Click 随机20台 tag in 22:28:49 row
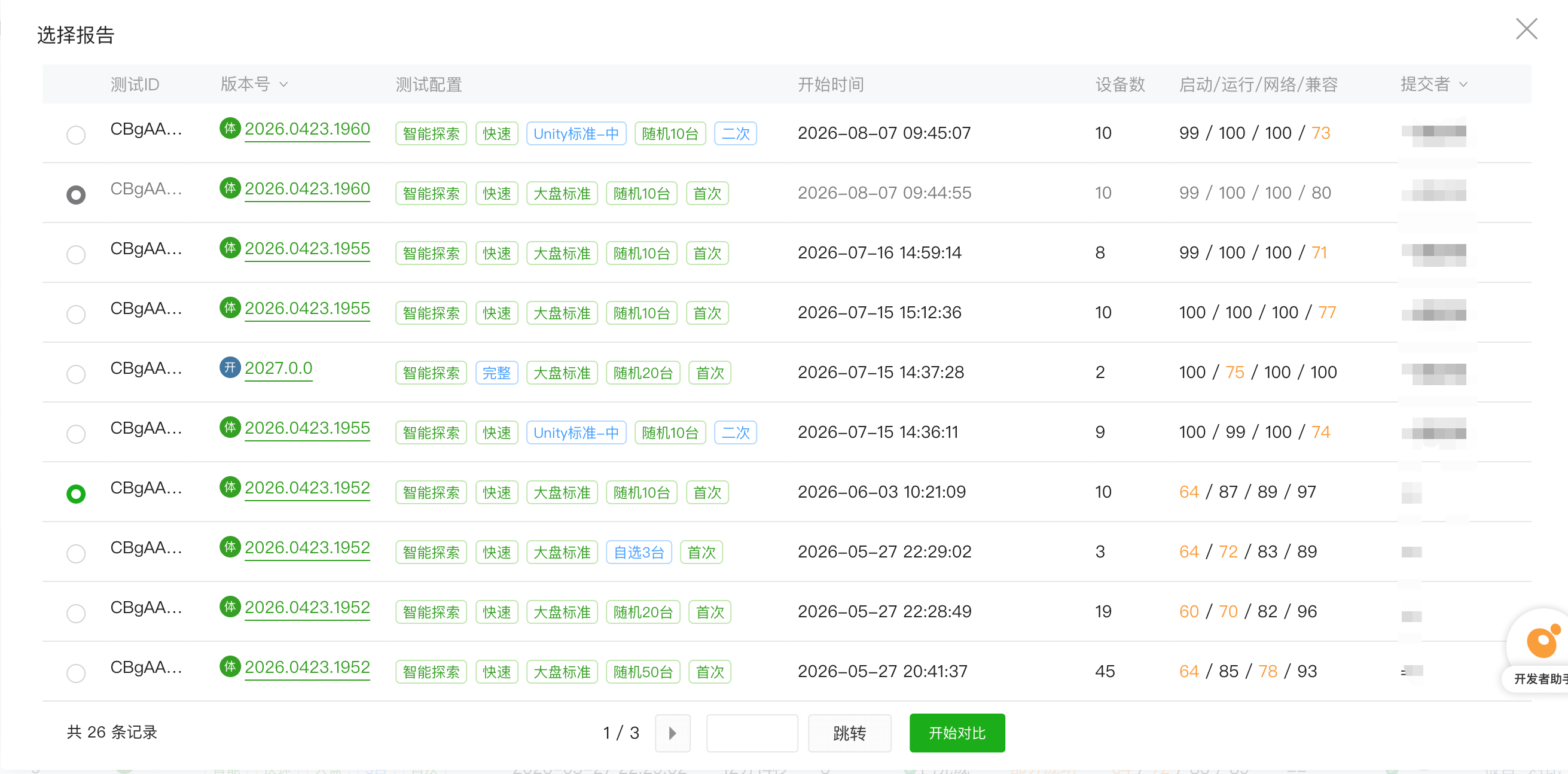 coord(643,612)
